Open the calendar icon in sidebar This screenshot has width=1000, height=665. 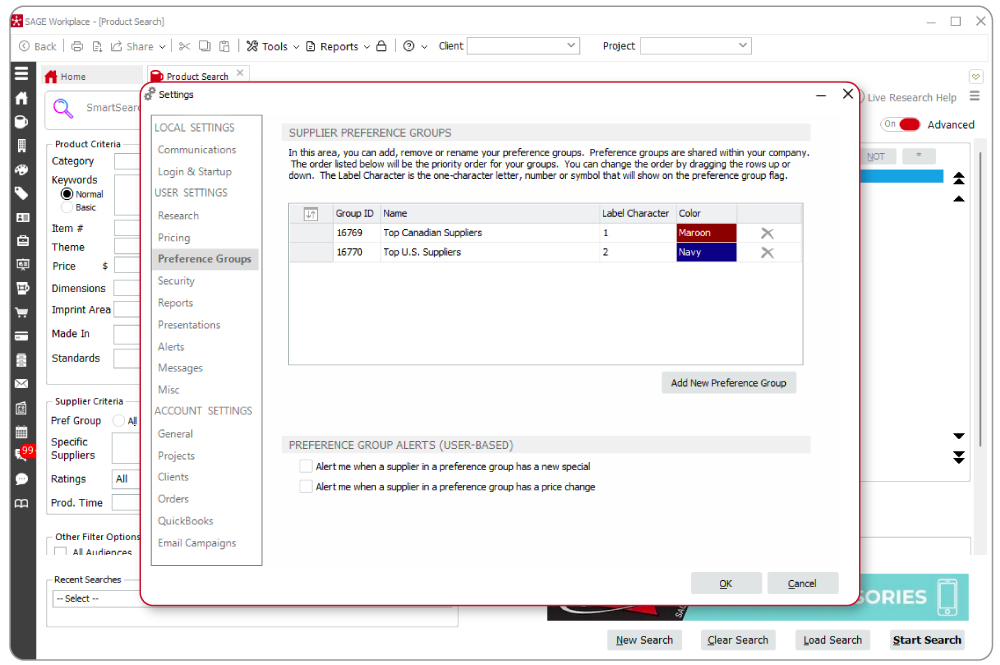click(x=21, y=432)
